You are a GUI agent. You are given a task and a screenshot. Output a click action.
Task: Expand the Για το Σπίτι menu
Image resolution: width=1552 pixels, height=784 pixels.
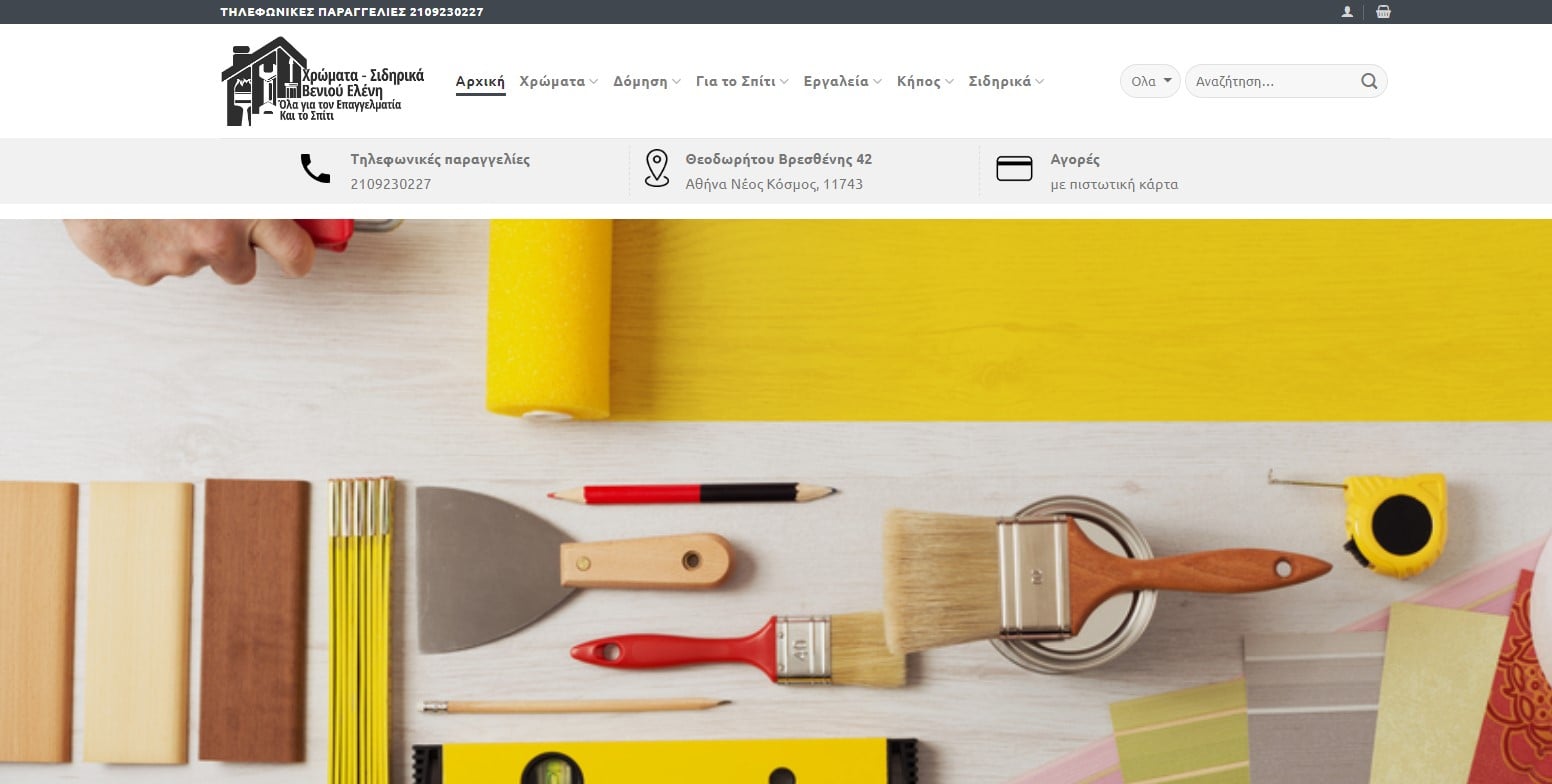[742, 81]
